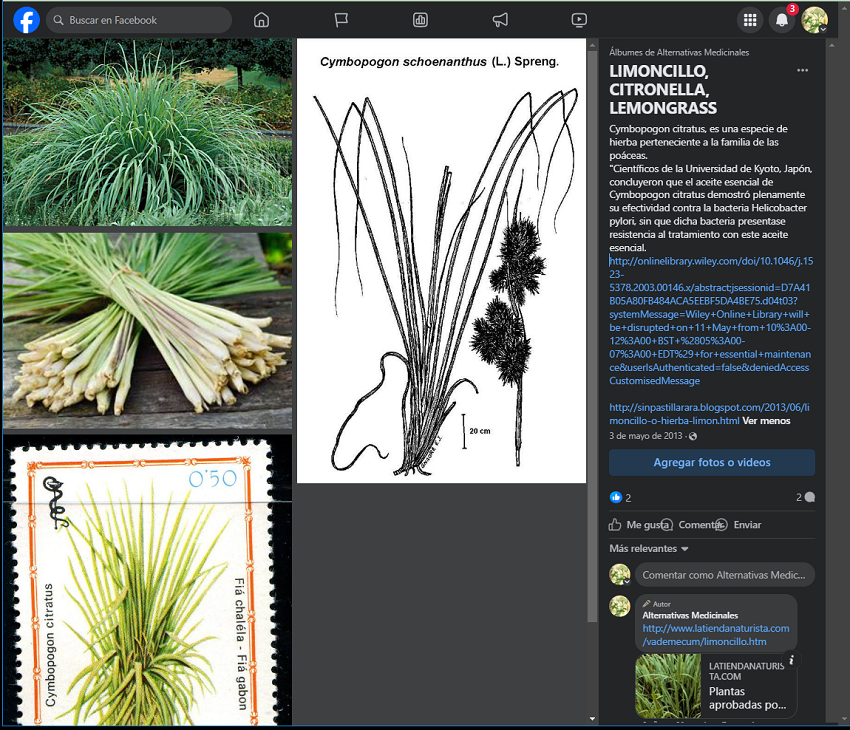The height and width of the screenshot is (730, 850).
Task: Go to Home via house icon
Action: [261, 20]
